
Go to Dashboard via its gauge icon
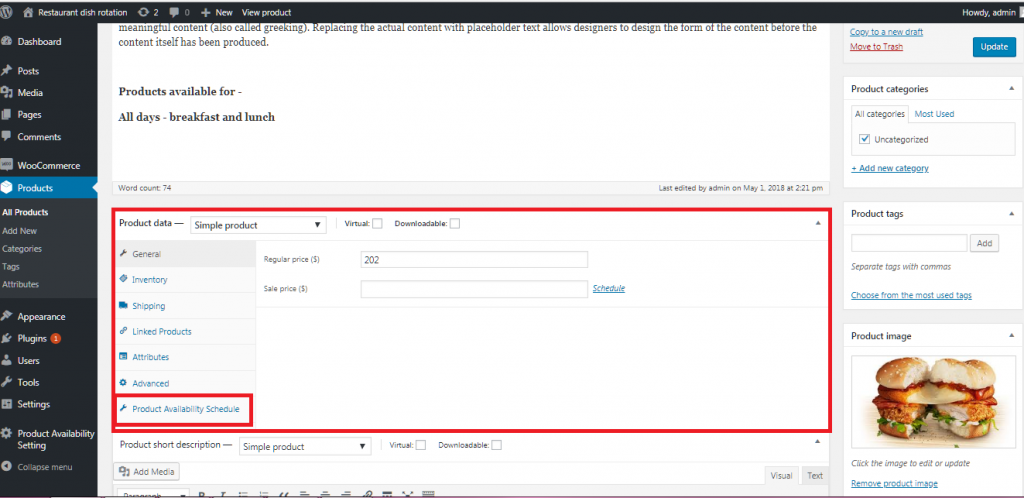(x=7, y=41)
